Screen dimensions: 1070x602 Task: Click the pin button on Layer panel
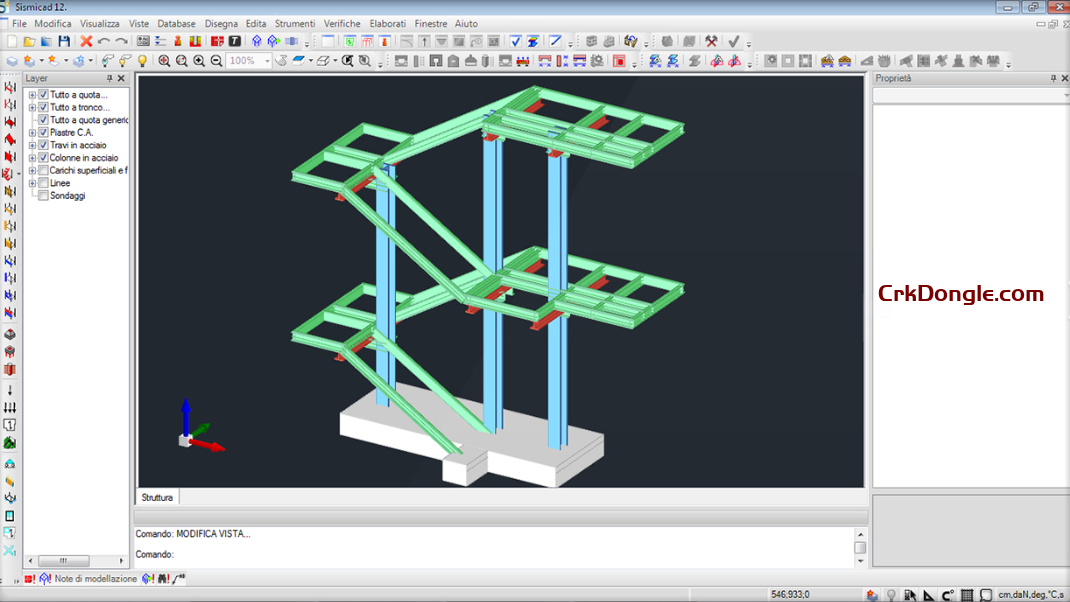(109, 78)
